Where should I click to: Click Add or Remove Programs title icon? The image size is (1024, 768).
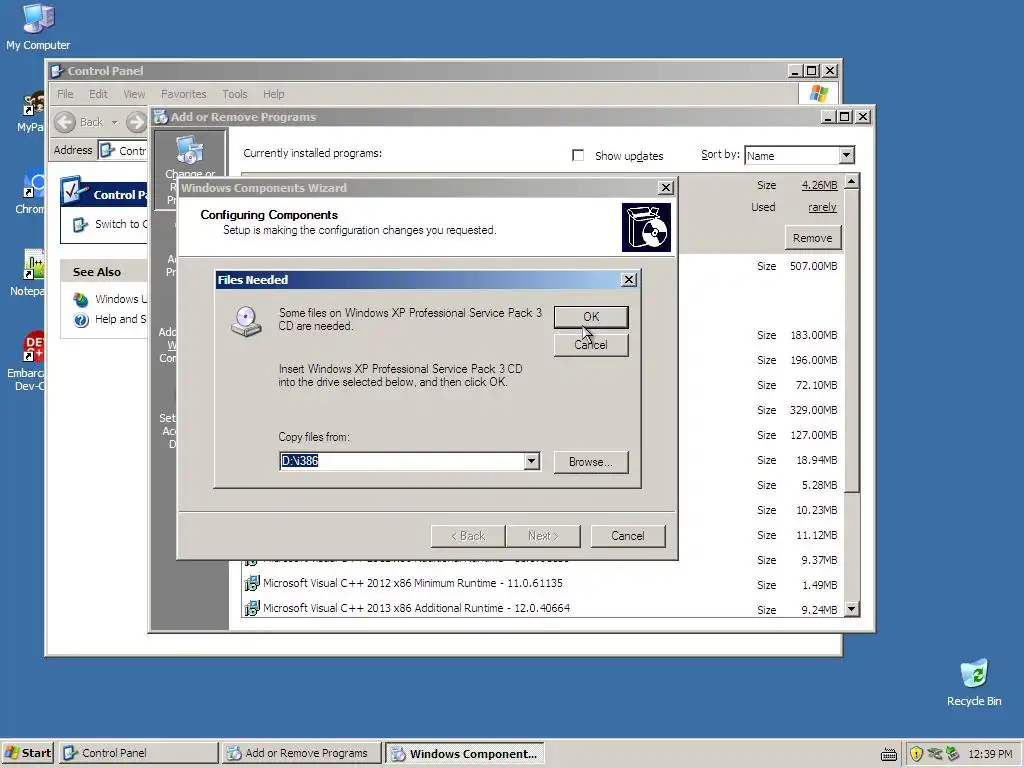pyautogui.click(x=161, y=117)
